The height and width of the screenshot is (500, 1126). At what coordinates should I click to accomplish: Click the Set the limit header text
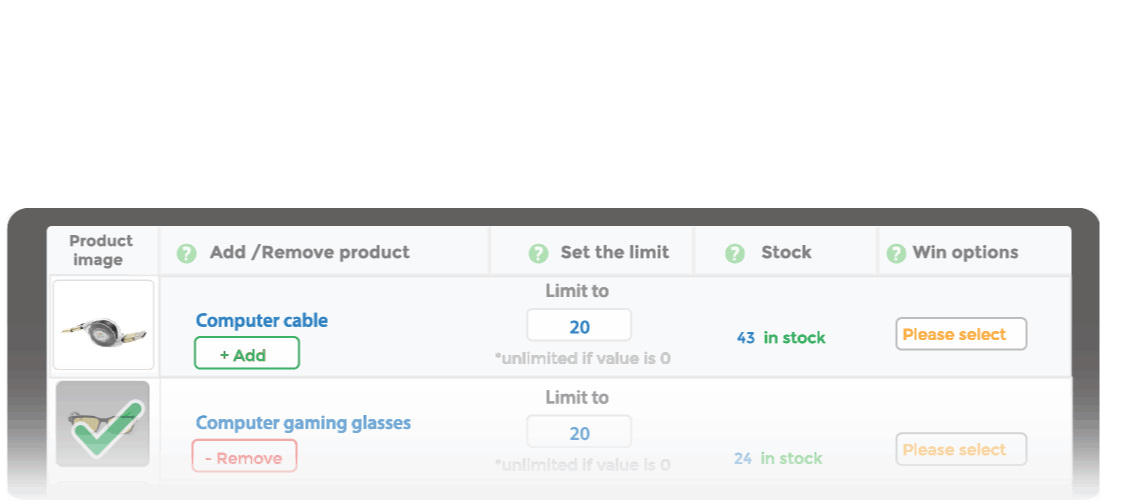[x=614, y=252]
